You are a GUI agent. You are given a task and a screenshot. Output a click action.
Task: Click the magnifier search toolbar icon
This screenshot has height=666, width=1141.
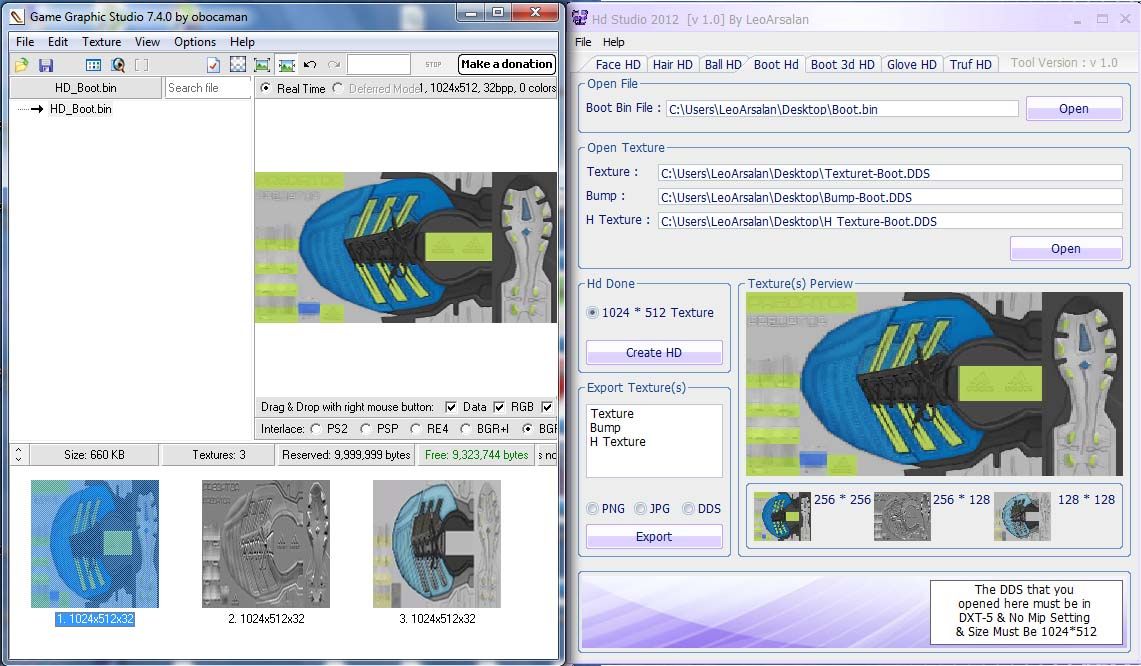[x=118, y=65]
